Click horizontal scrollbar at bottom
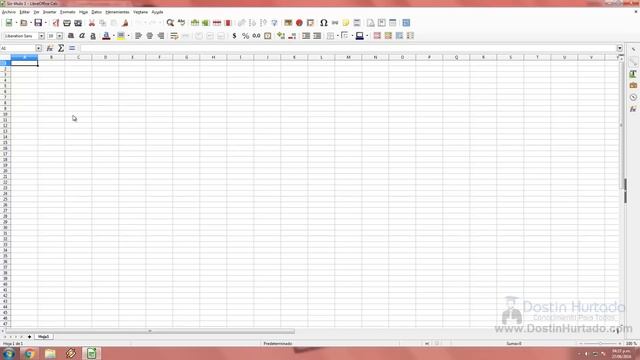640x360 pixels. pos(150,331)
